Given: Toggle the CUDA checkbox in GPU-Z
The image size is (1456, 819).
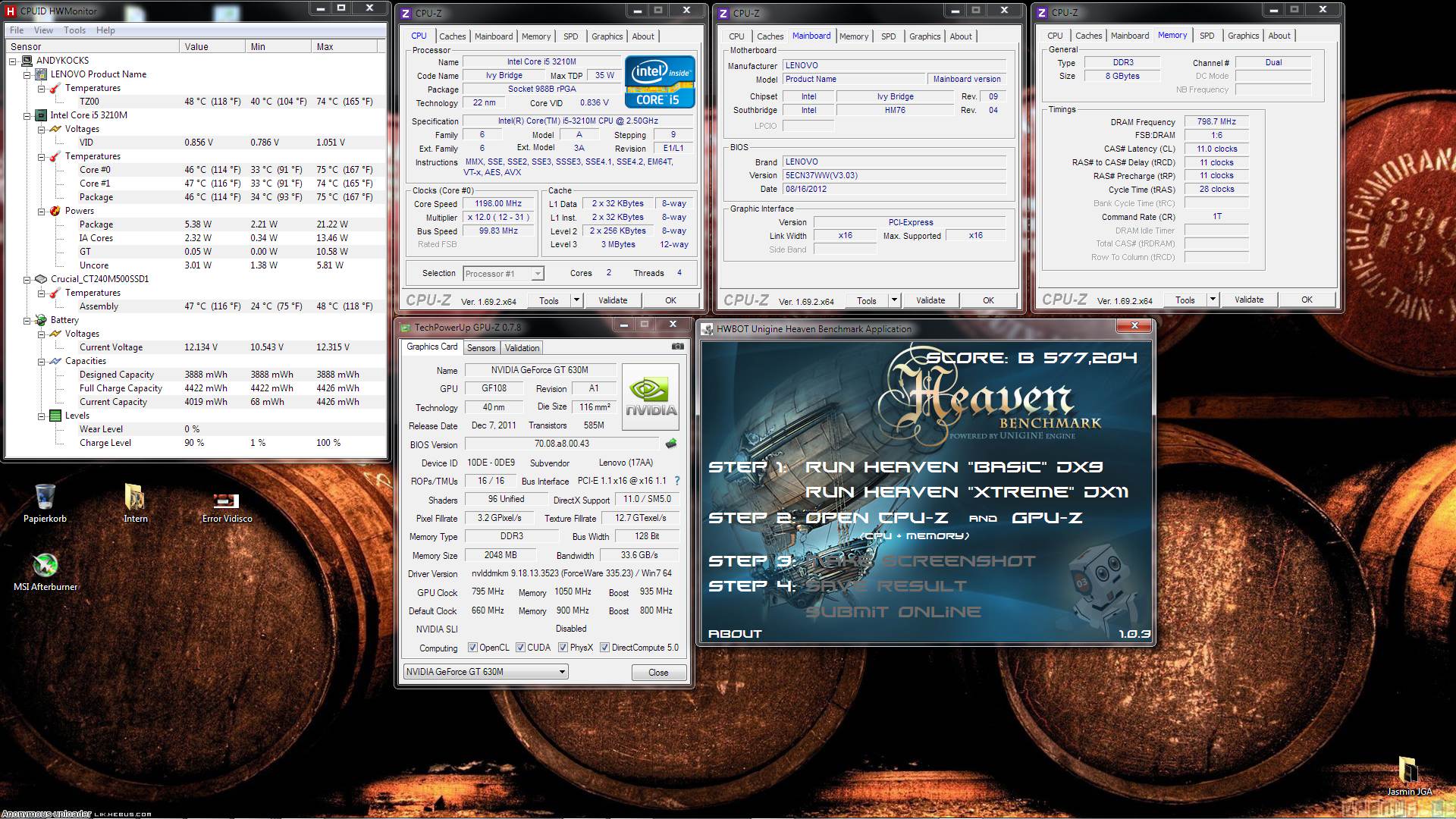Looking at the screenshot, I should (x=520, y=648).
